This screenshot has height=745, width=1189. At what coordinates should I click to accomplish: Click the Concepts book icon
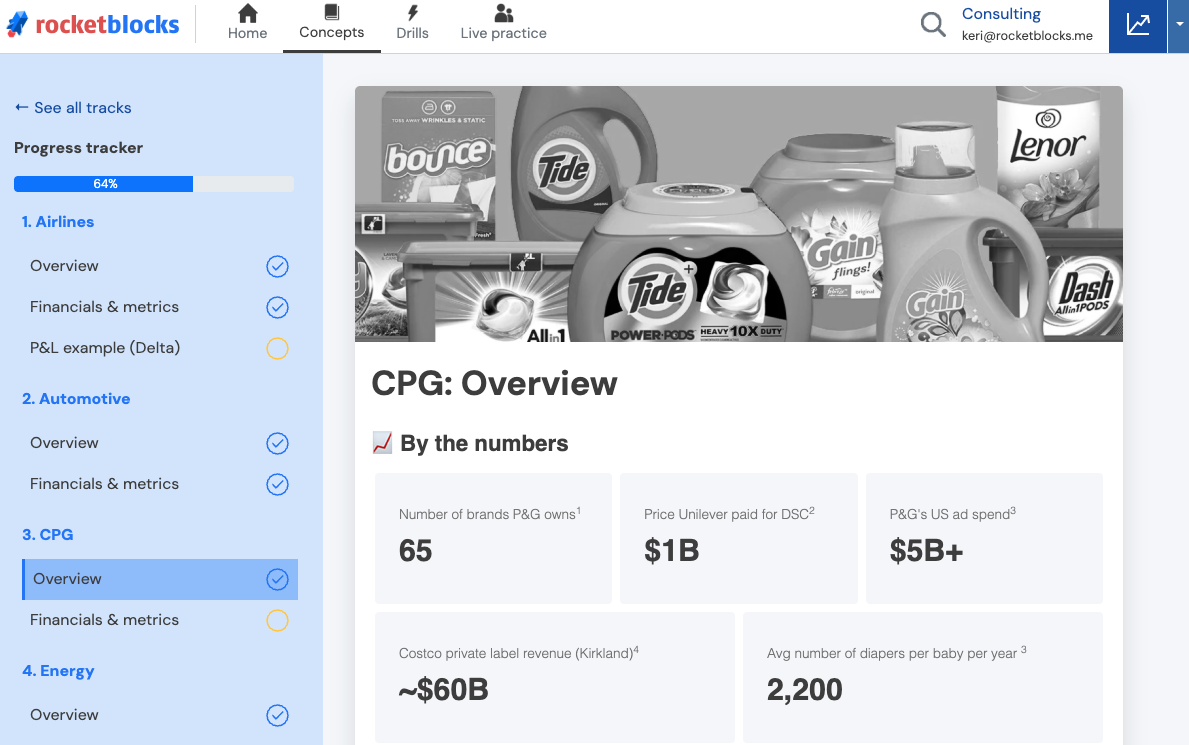[331, 12]
